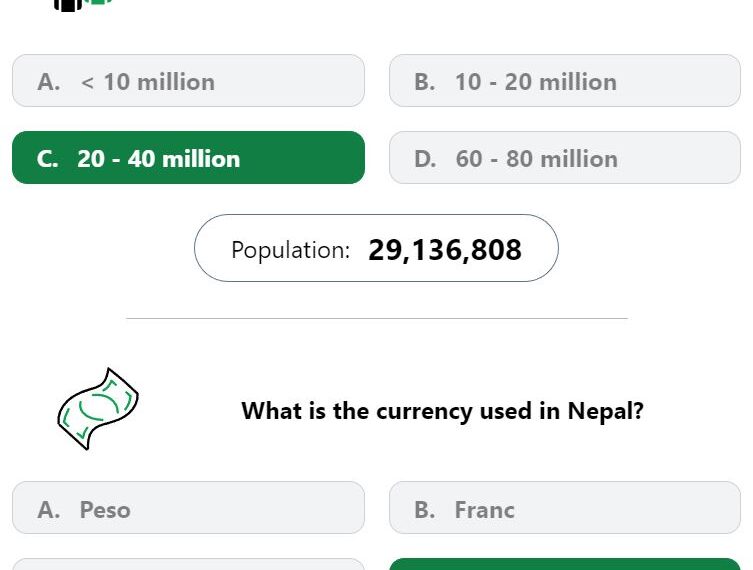The width and height of the screenshot is (753, 570).
Task: Click the green highlighted currency option at bottom
Action: 565,564
